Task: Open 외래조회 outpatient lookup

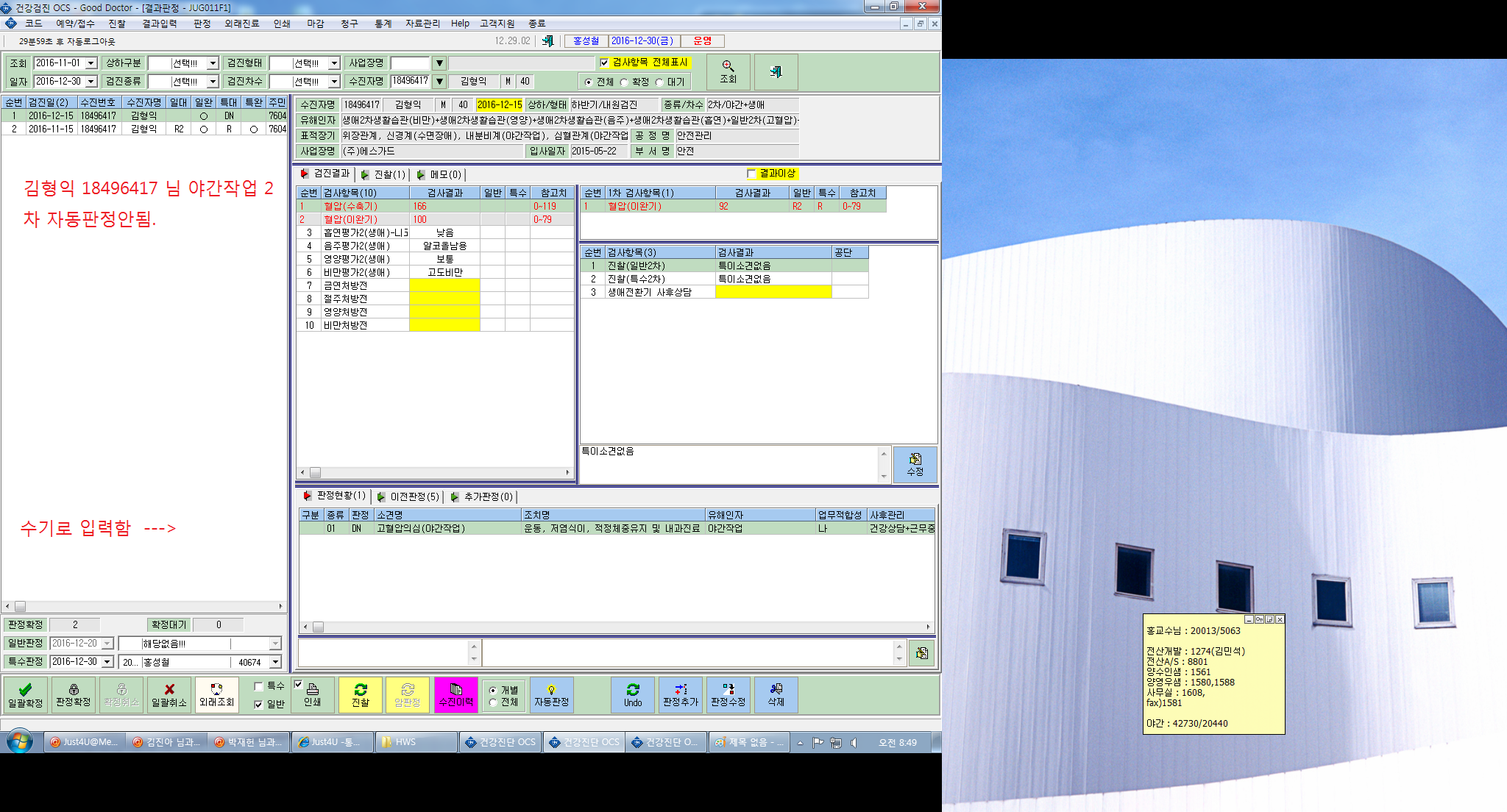Action: click(x=217, y=695)
